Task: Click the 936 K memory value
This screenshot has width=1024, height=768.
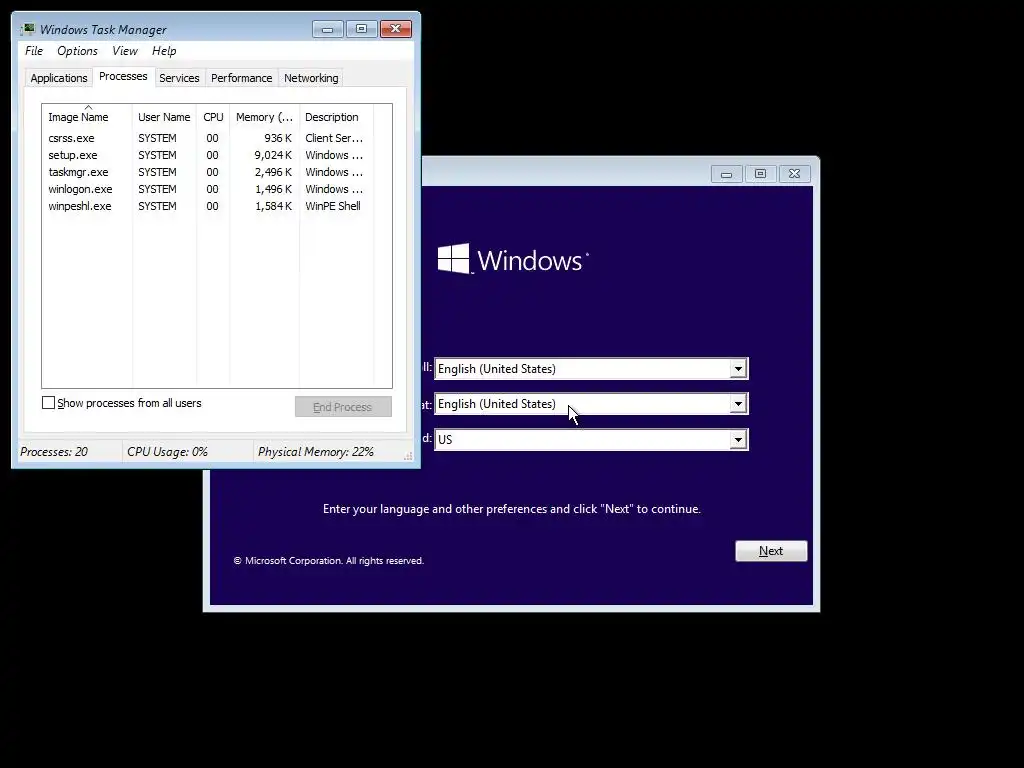Action: (278, 138)
